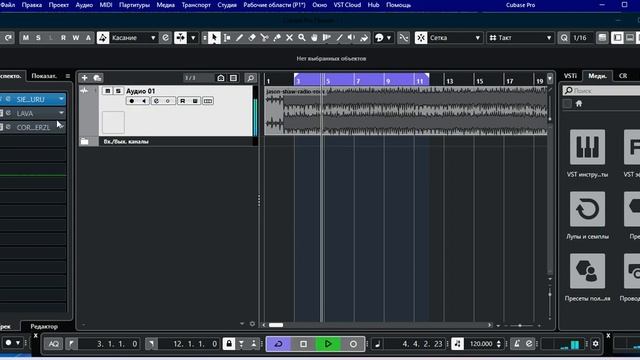This screenshot has height=360, width=640.
Task: Select the Draw pencil tool
Action: tap(240, 38)
